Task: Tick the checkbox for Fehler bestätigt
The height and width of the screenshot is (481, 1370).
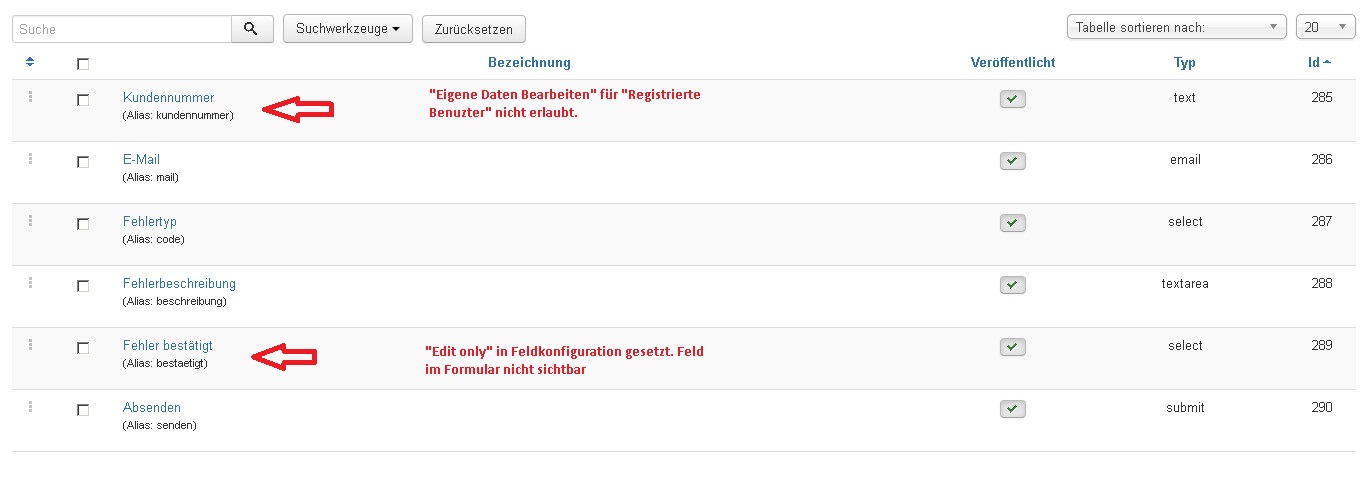Action: click(x=83, y=348)
